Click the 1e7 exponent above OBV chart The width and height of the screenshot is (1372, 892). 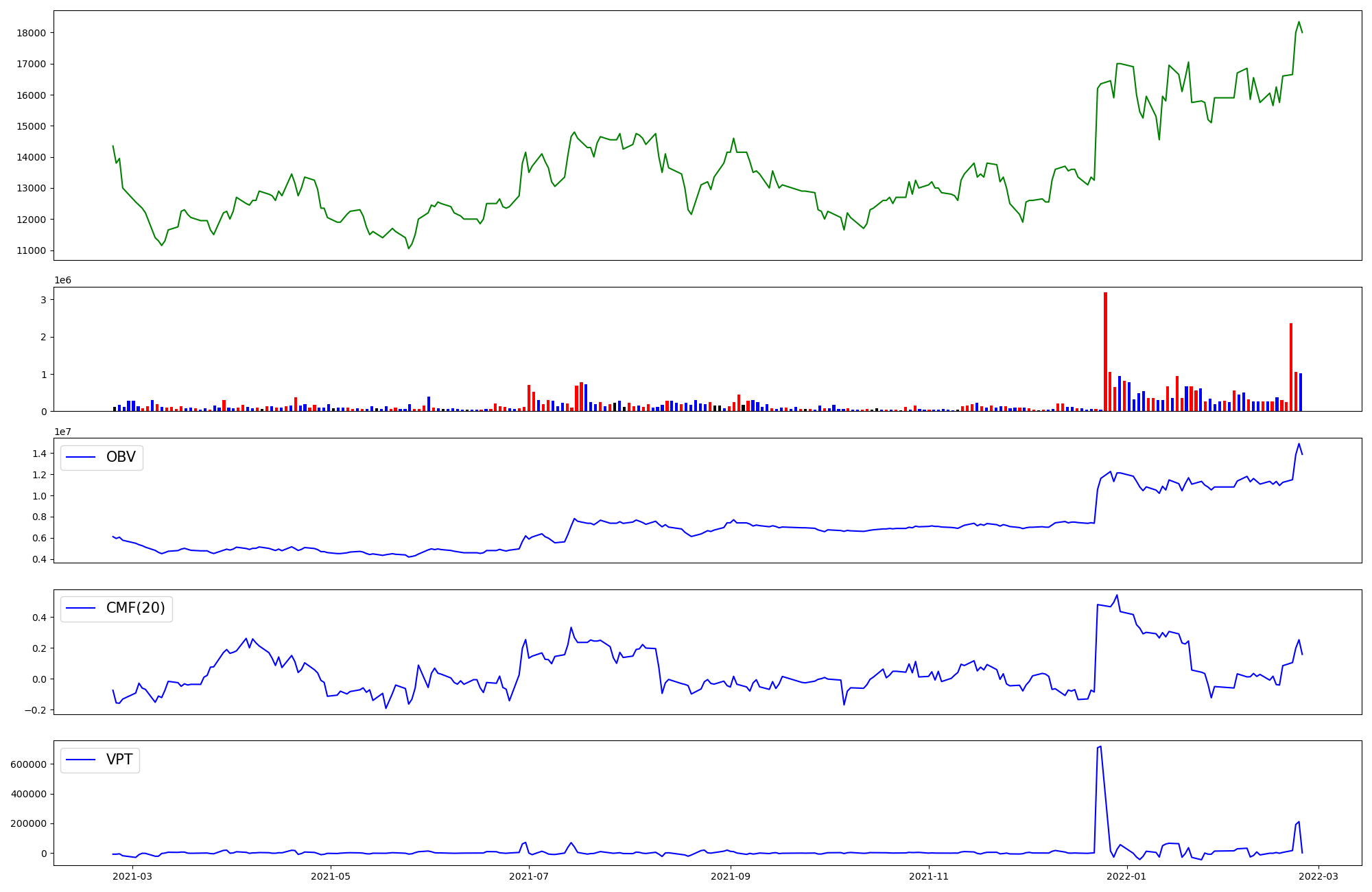click(x=63, y=432)
